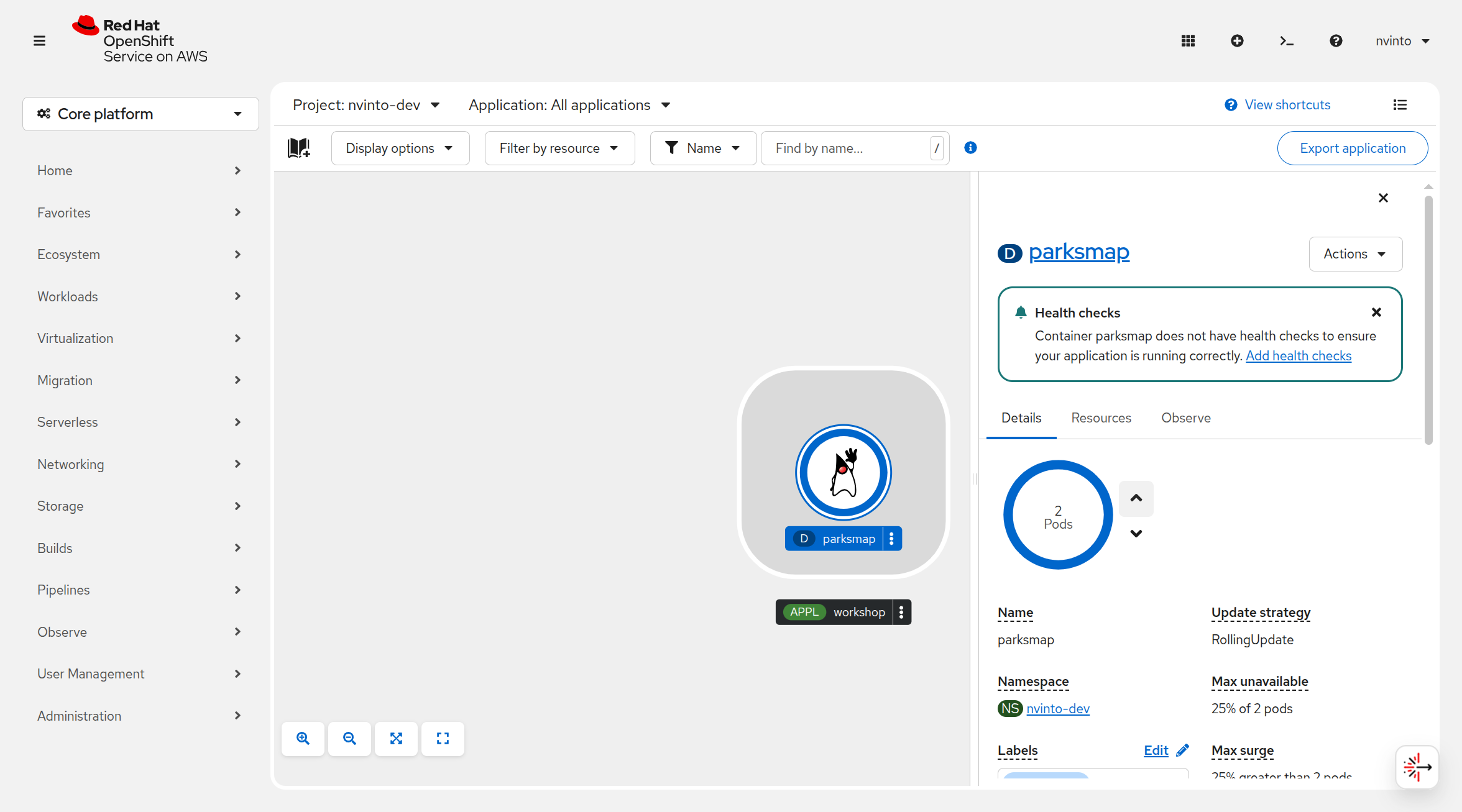This screenshot has height=812, width=1462.
Task: Open the workshop application kebab menu
Action: [901, 612]
